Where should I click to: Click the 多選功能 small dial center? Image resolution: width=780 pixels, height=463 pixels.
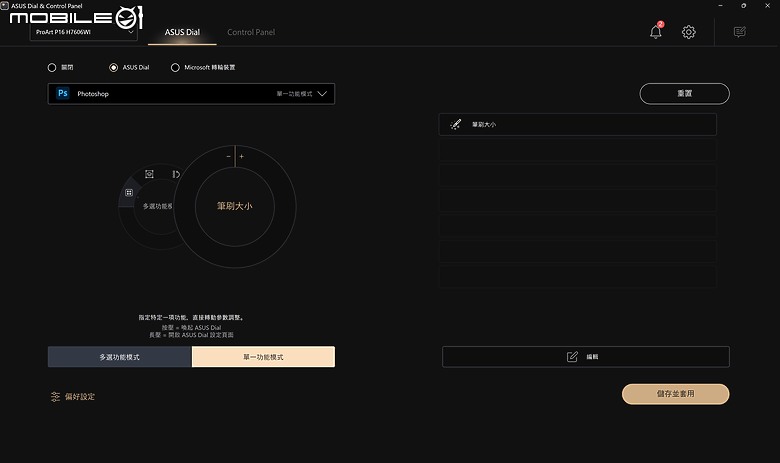coord(157,206)
